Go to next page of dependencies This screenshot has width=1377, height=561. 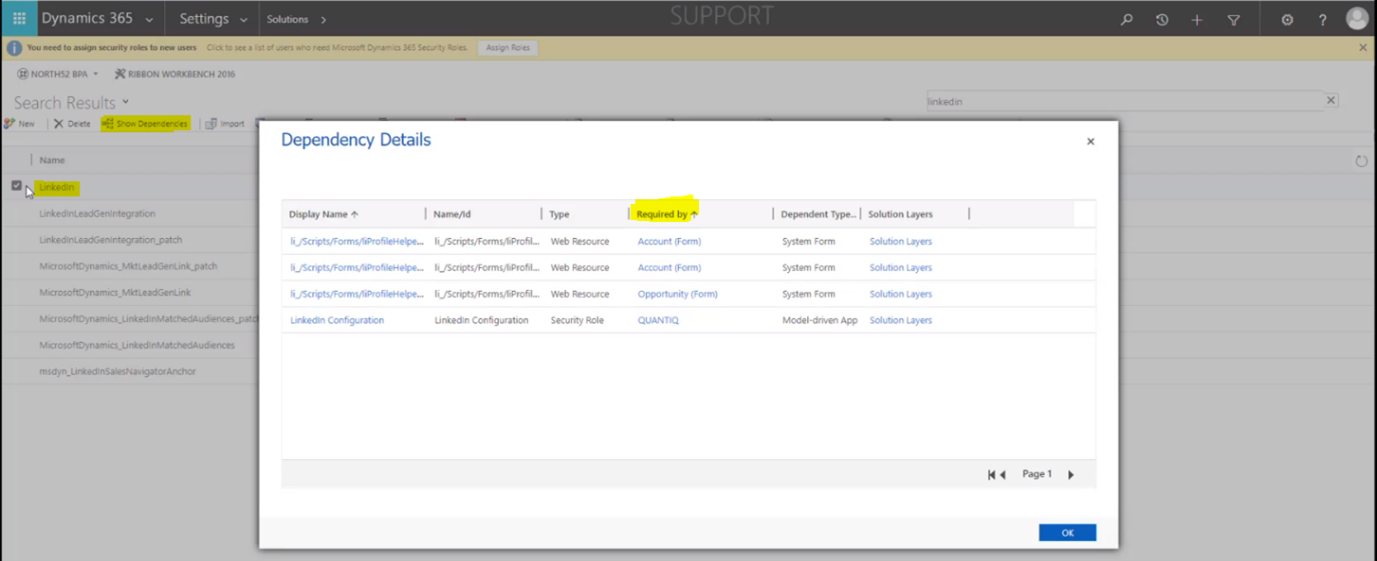click(1071, 475)
